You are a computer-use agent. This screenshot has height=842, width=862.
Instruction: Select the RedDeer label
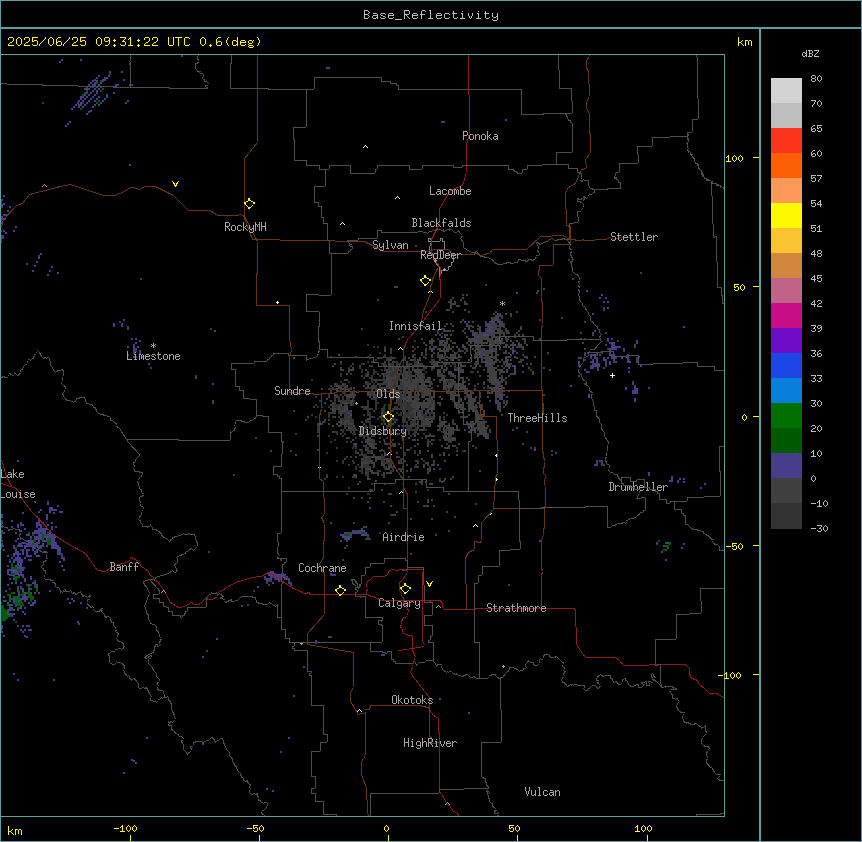click(x=441, y=255)
